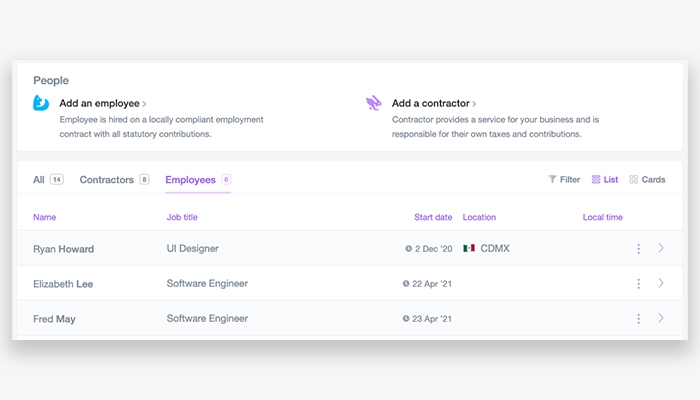Screen dimensions: 700x400
Task: Open the Filter option
Action: click(564, 179)
